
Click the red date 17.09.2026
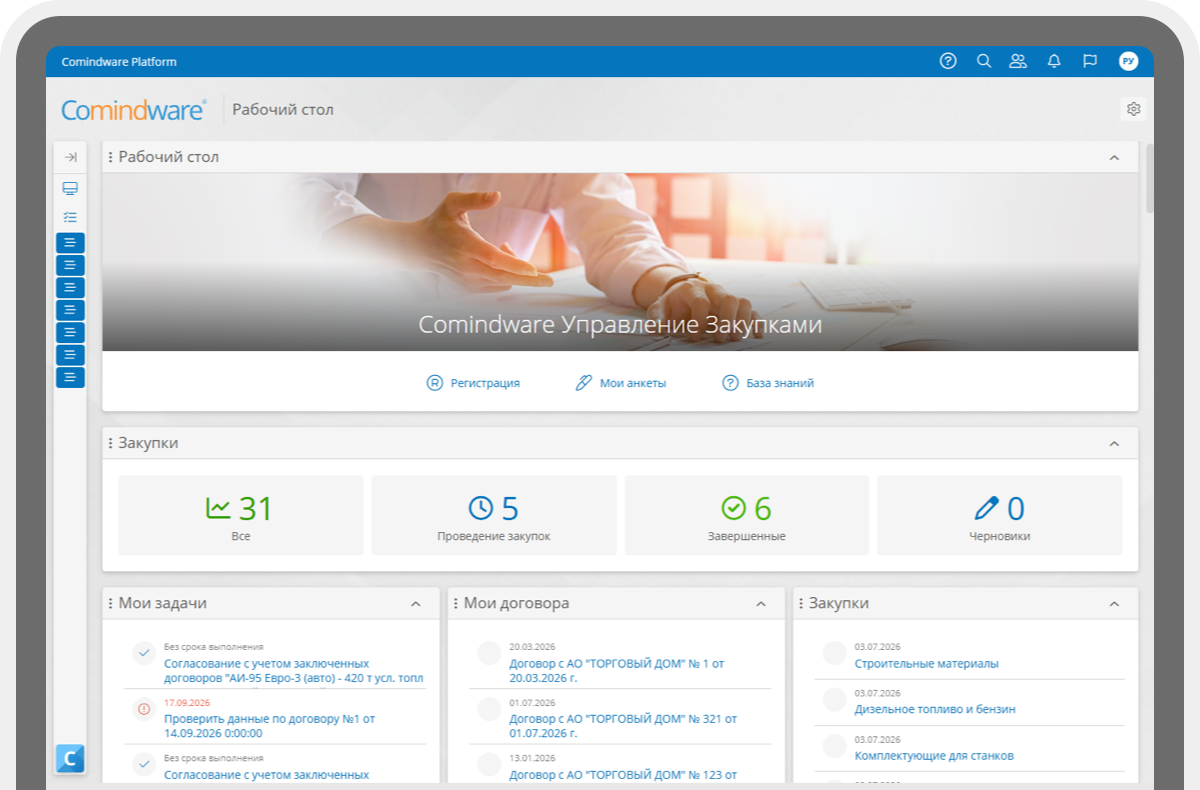[187, 702]
